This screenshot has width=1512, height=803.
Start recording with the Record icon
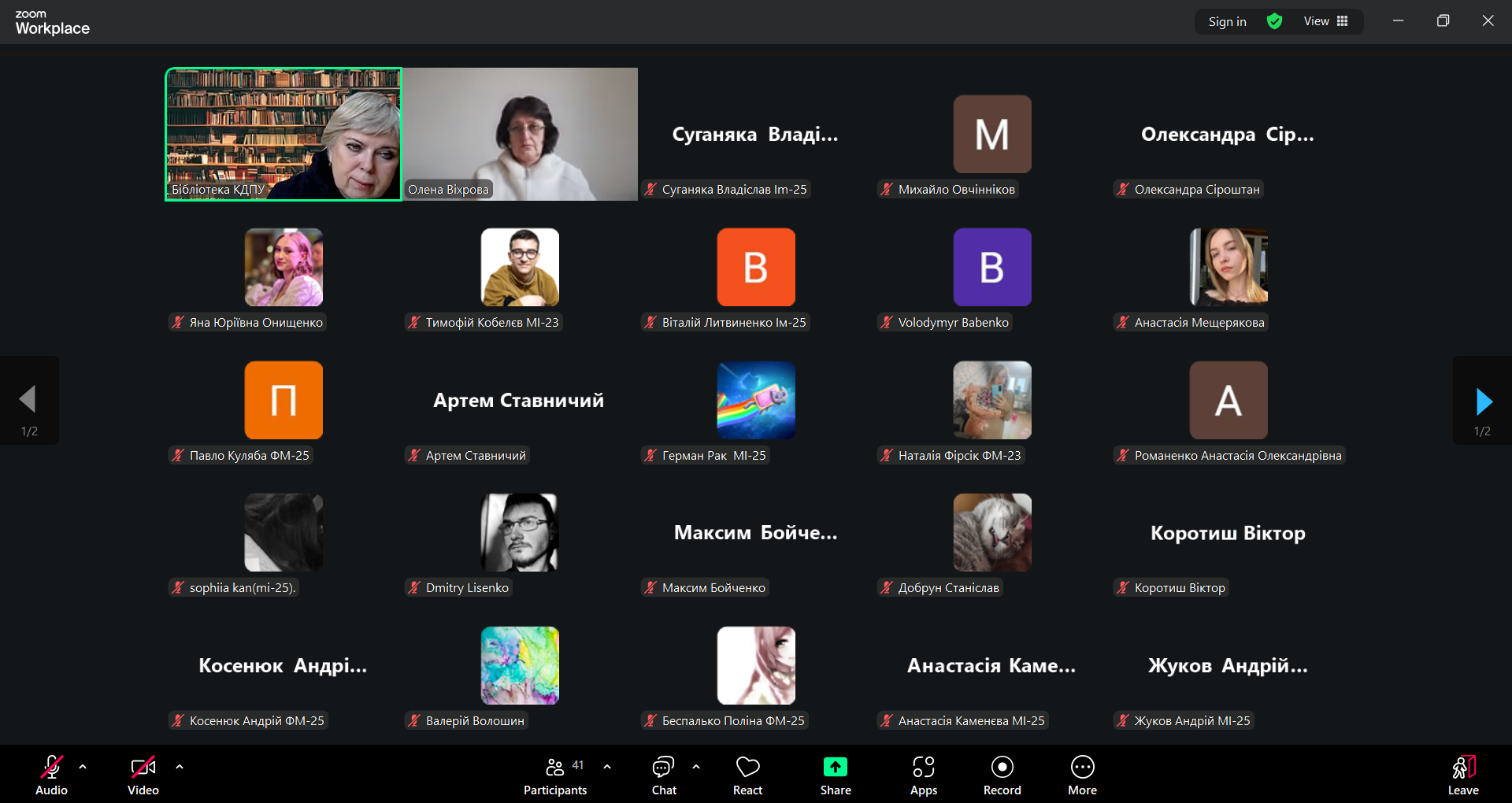(x=1002, y=767)
